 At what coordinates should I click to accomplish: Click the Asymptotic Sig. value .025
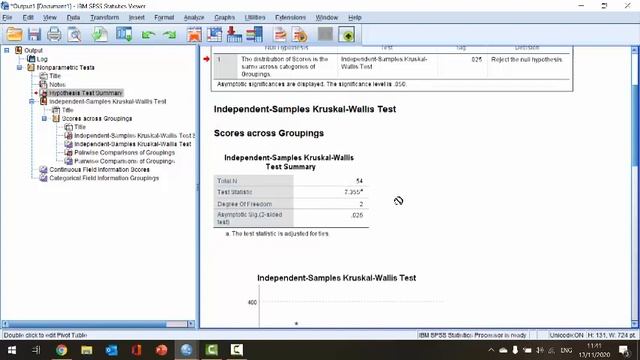coord(357,215)
